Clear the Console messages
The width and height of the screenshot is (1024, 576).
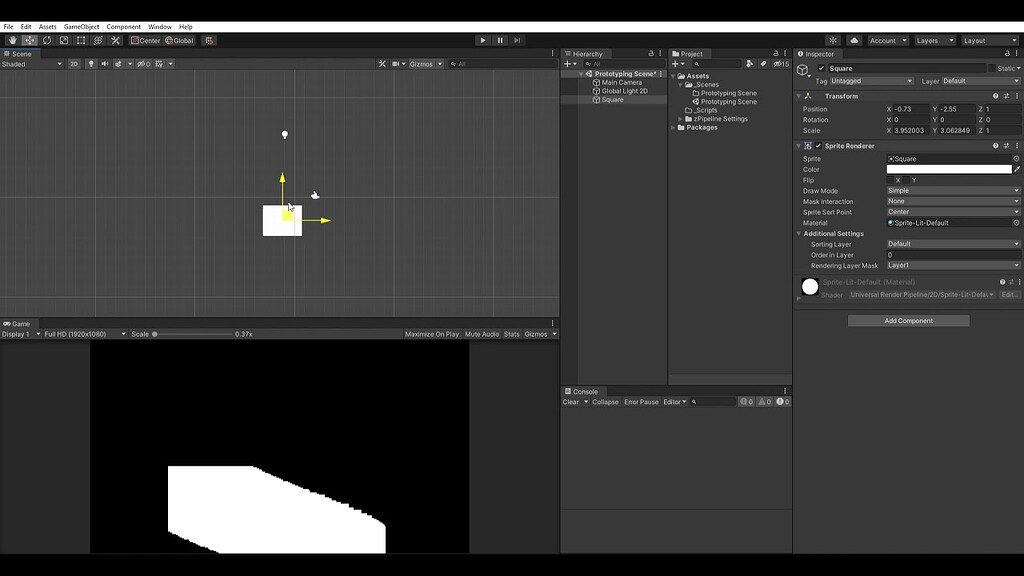(570, 401)
